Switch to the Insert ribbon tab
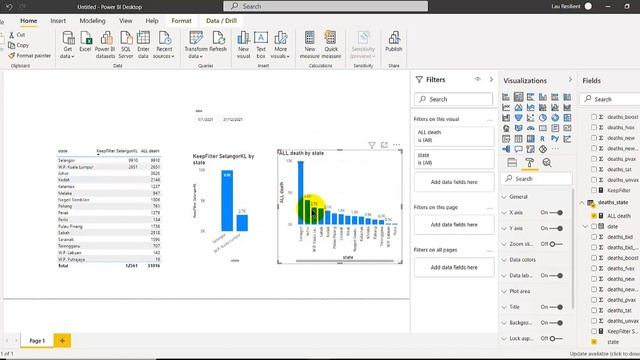 [x=58, y=21]
